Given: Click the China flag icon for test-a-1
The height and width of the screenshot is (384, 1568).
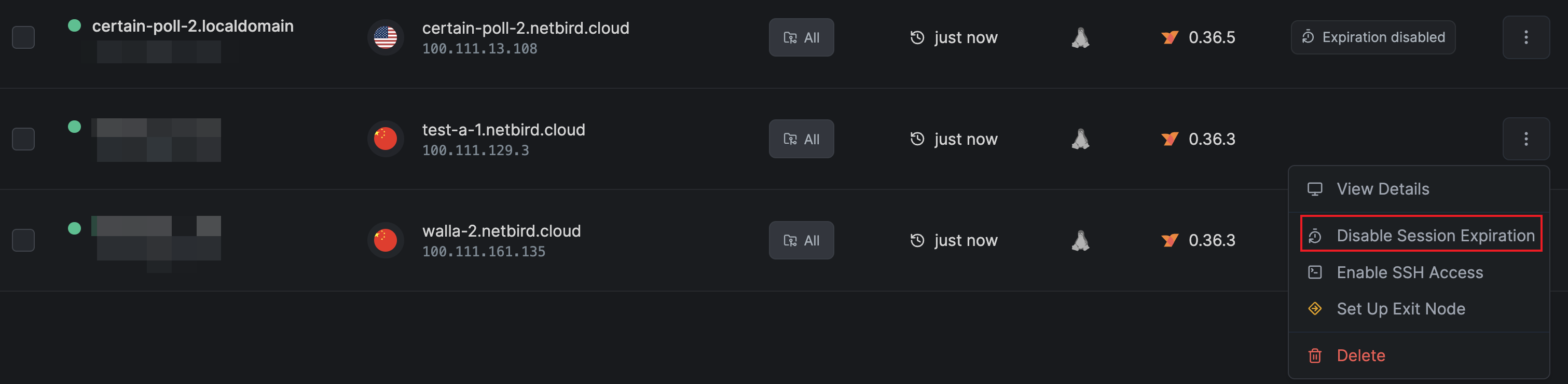Looking at the screenshot, I should click(386, 139).
